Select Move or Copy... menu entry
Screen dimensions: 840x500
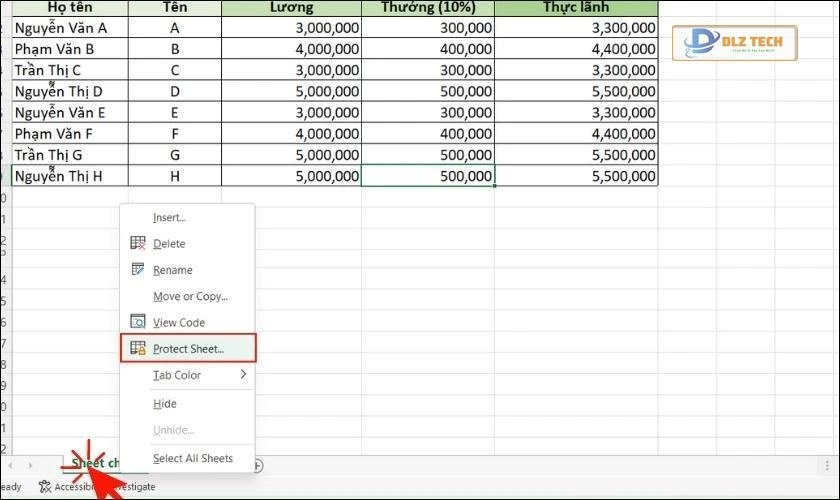pyautogui.click(x=190, y=296)
